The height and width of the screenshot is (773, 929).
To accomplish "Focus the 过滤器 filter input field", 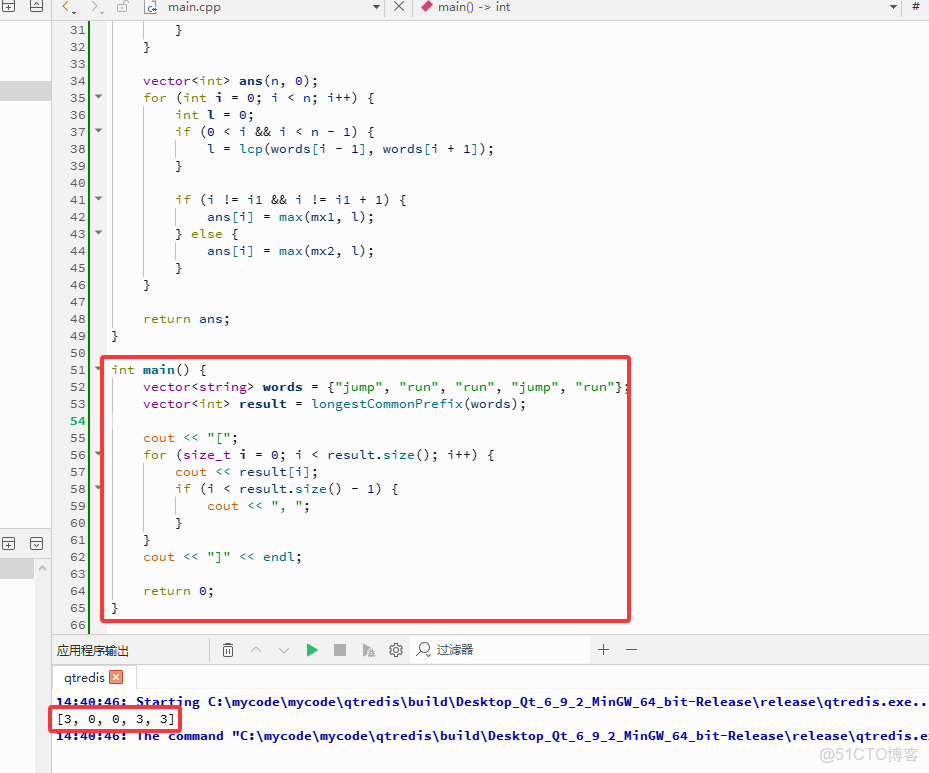I will (x=501, y=650).
